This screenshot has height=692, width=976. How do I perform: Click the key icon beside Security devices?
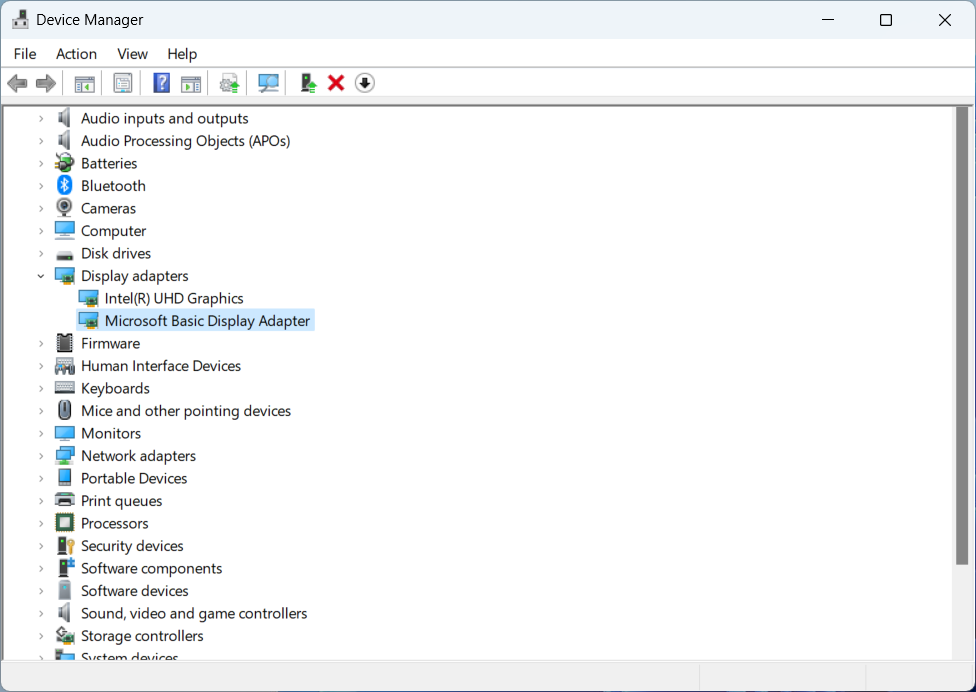click(x=65, y=545)
